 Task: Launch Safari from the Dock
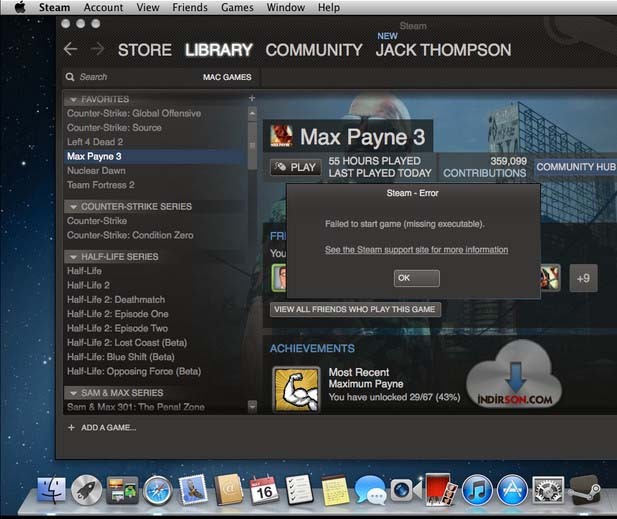coord(157,490)
